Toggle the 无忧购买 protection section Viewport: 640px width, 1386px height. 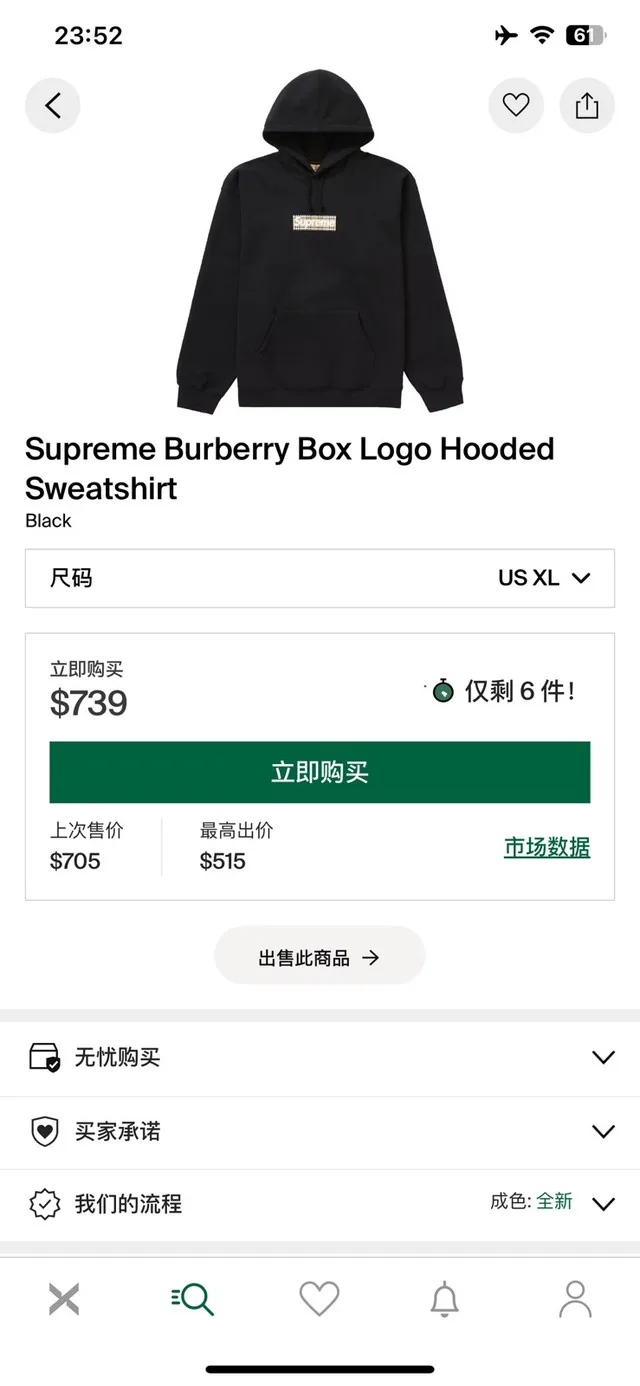(x=320, y=1057)
